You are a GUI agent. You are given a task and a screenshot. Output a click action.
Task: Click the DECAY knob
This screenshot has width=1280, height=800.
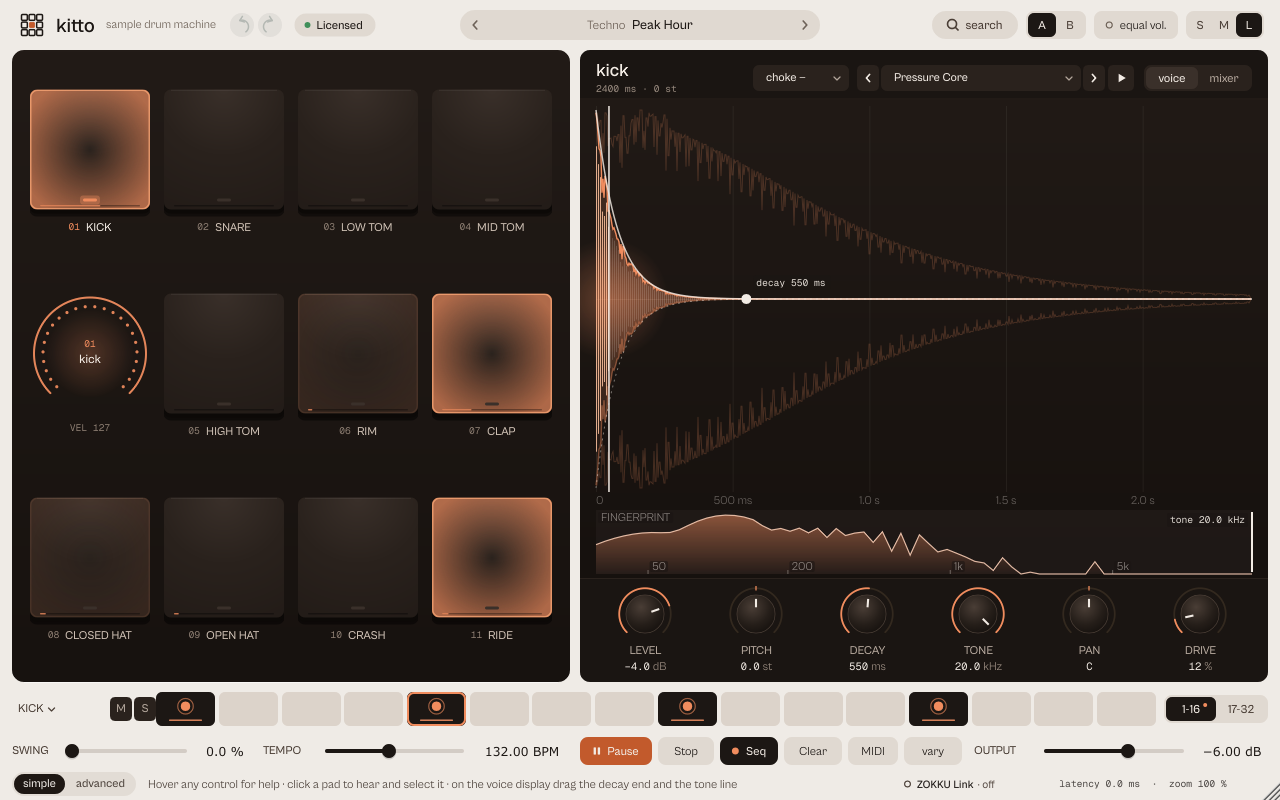[x=867, y=613]
